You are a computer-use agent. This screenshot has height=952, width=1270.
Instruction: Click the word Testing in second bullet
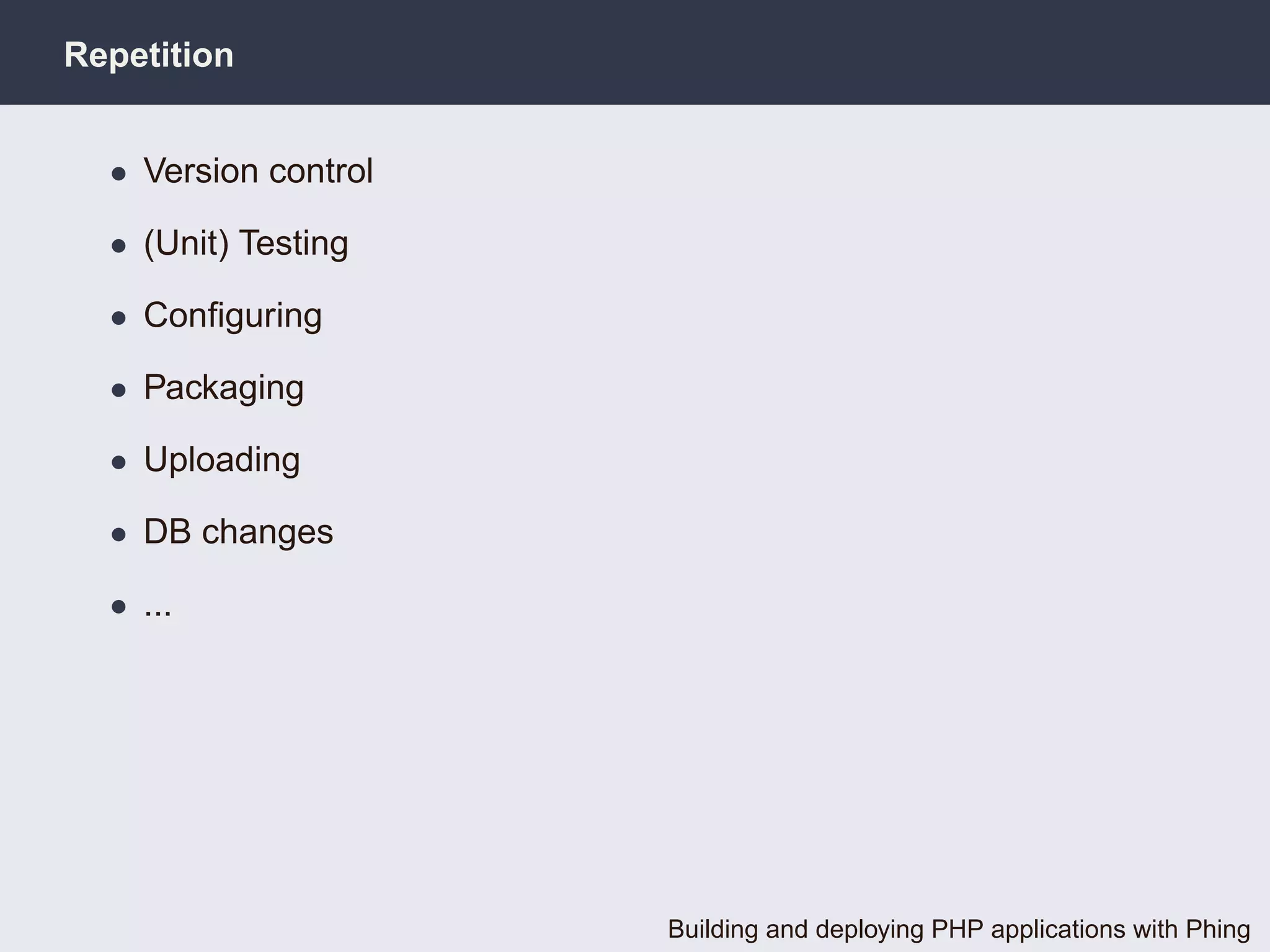(293, 243)
